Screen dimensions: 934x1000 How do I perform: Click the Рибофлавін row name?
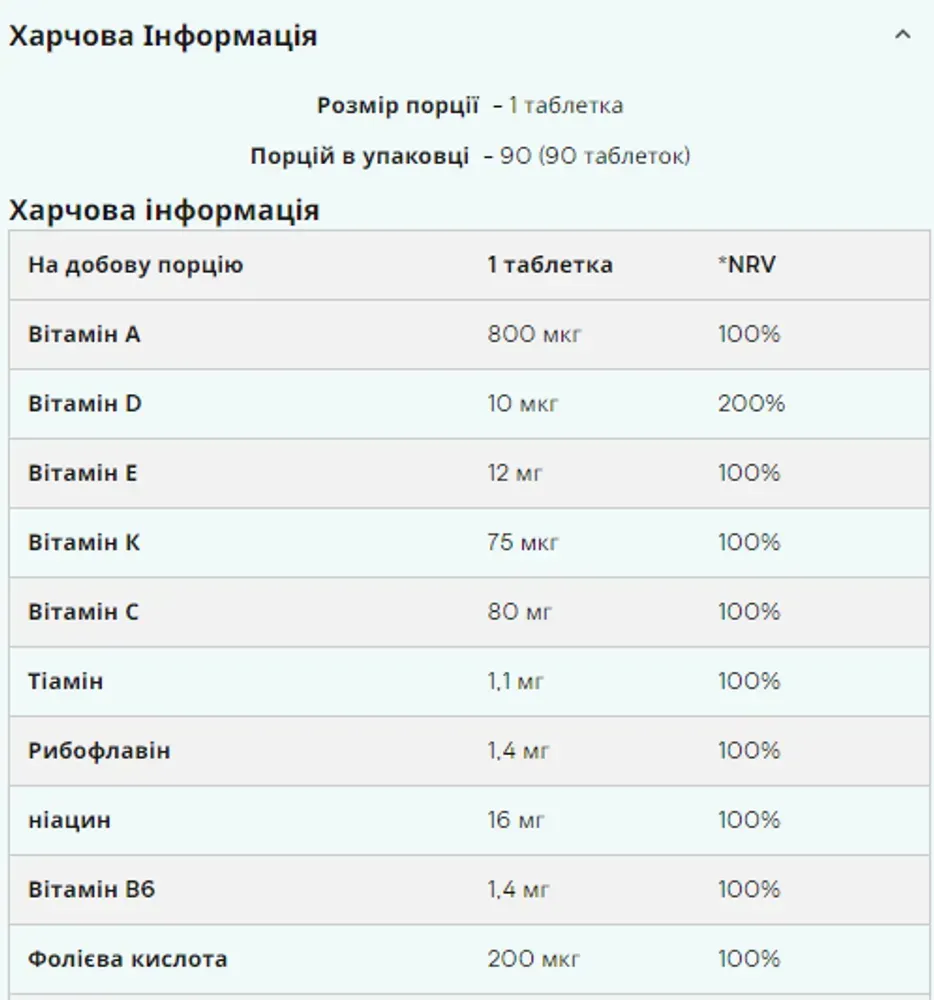coord(99,751)
